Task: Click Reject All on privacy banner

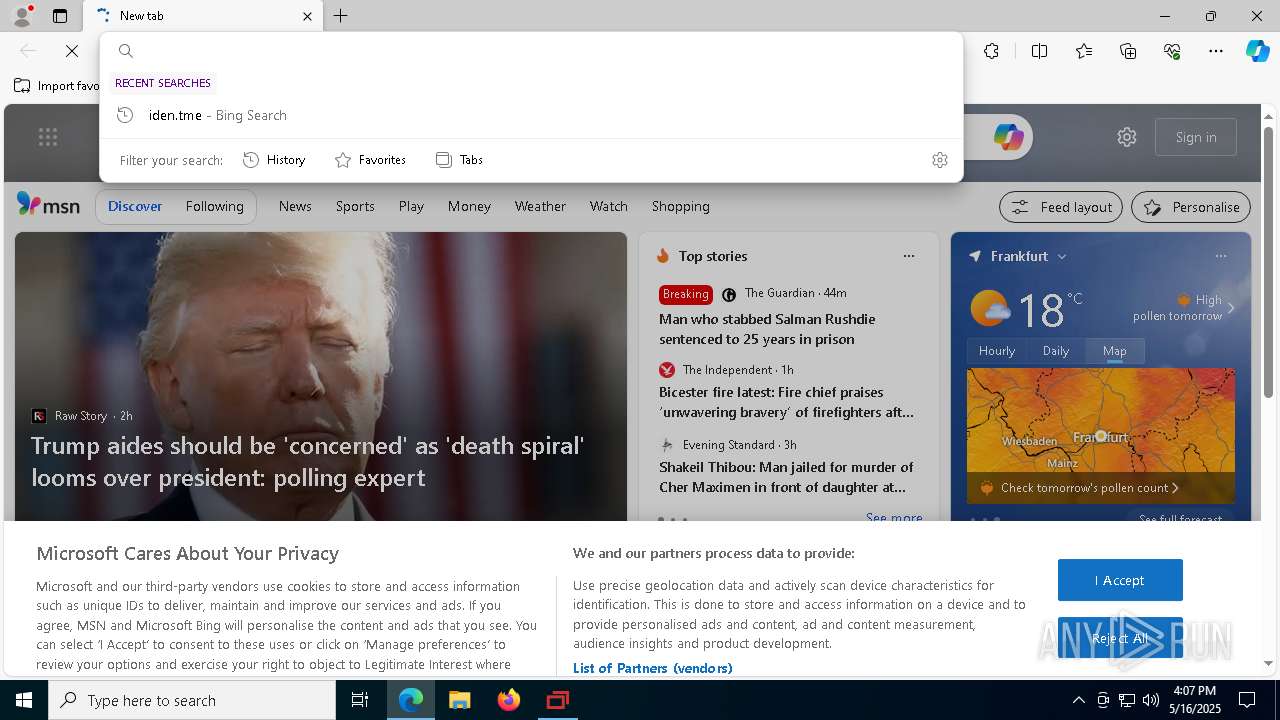Action: point(1120,638)
